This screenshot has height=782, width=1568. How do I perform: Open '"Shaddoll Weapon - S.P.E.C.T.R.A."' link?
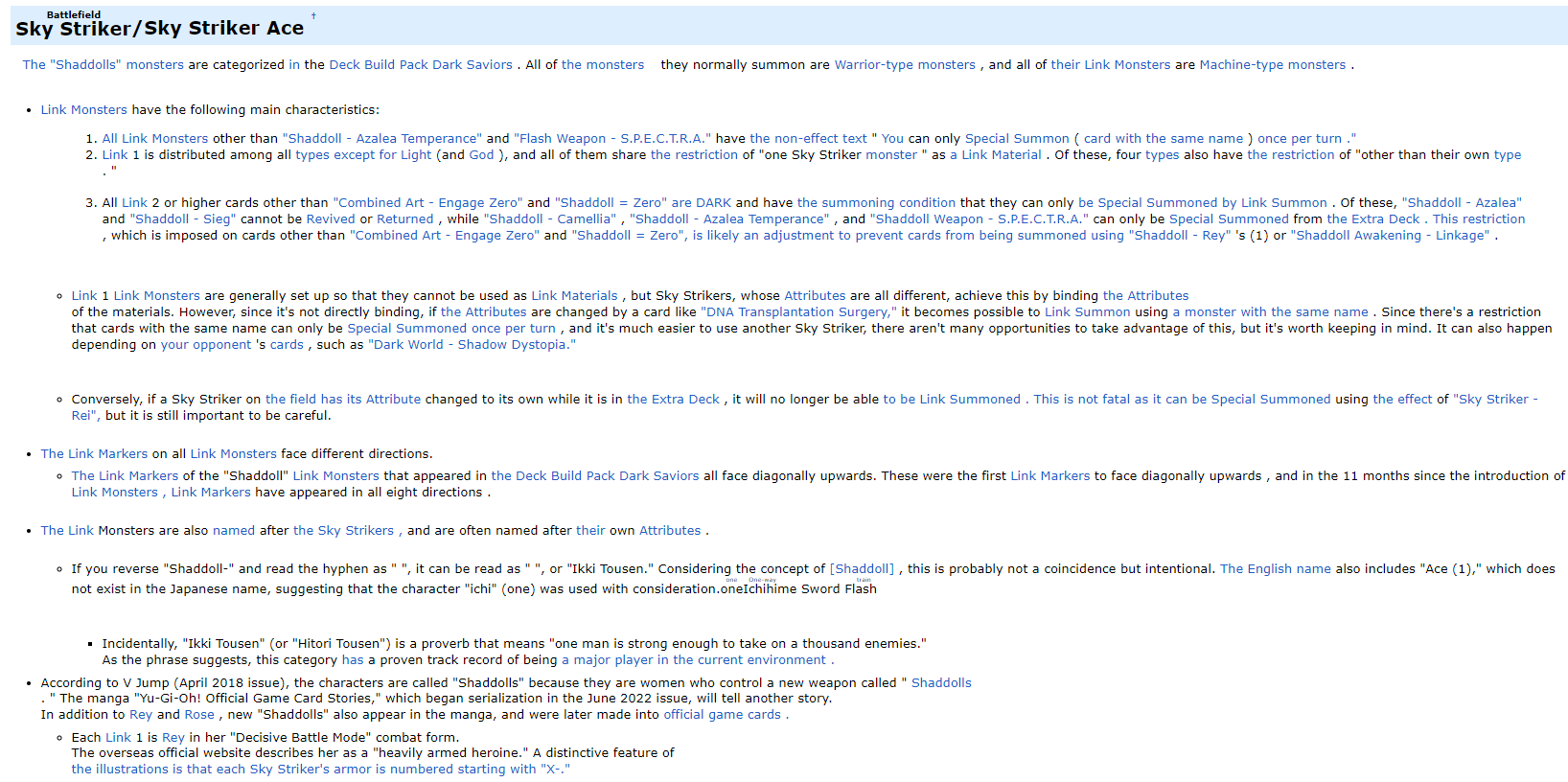pyautogui.click(x=980, y=219)
